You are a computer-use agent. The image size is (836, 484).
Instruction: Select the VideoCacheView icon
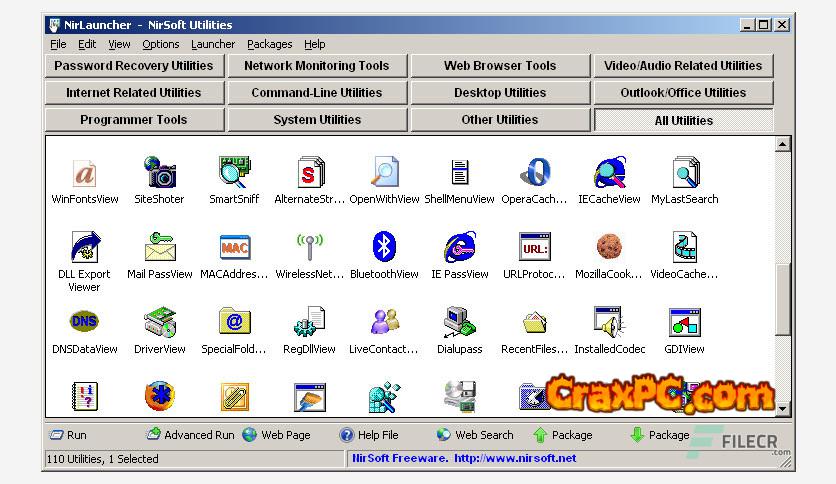tap(685, 247)
